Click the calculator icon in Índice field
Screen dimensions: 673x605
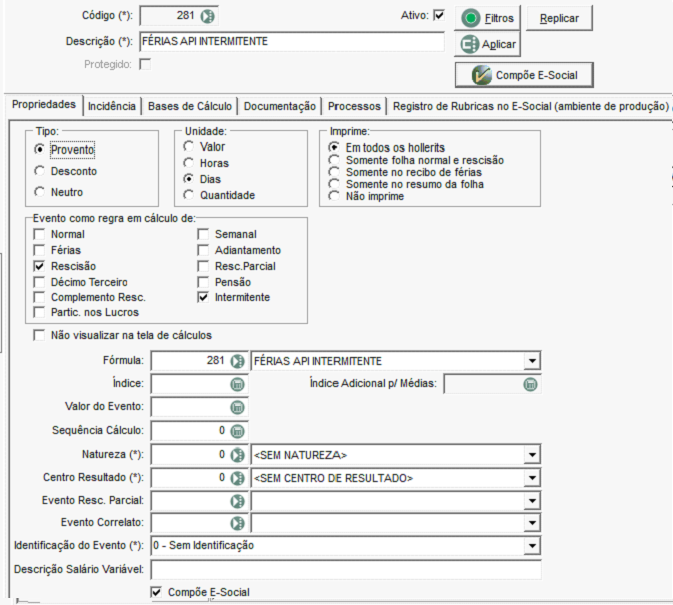[237, 384]
